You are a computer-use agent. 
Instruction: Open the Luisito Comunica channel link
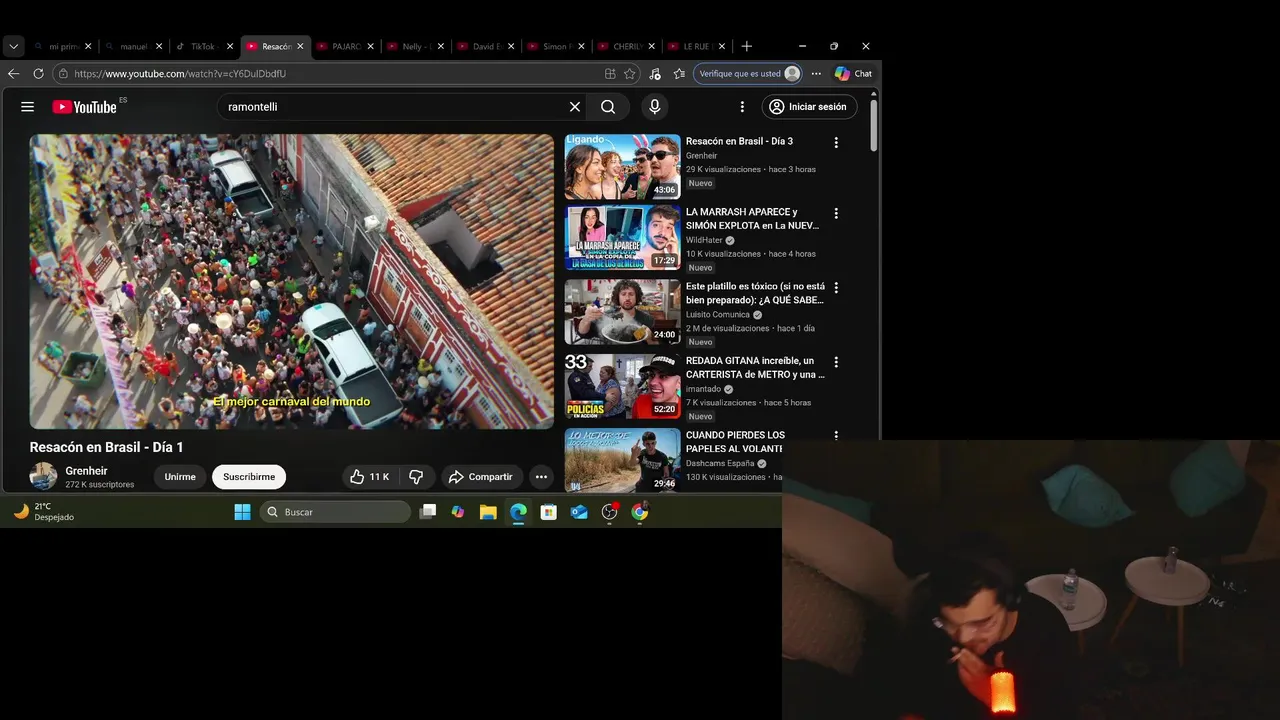pos(718,314)
